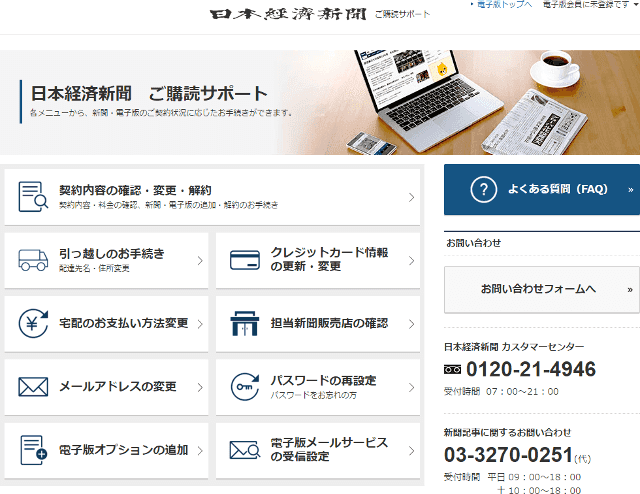Click chevron on 電子版オプションの追加 card

200,450
